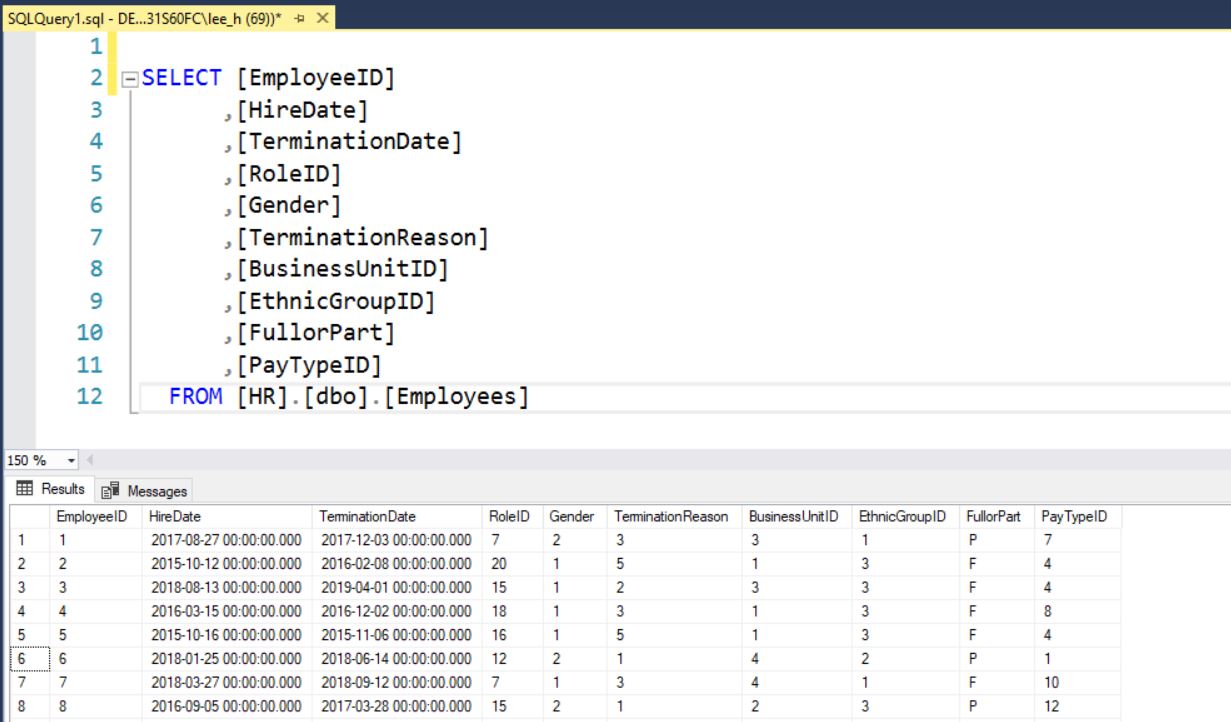Click the FullorPart column header
This screenshot has height=722, width=1231.
pos(997,517)
